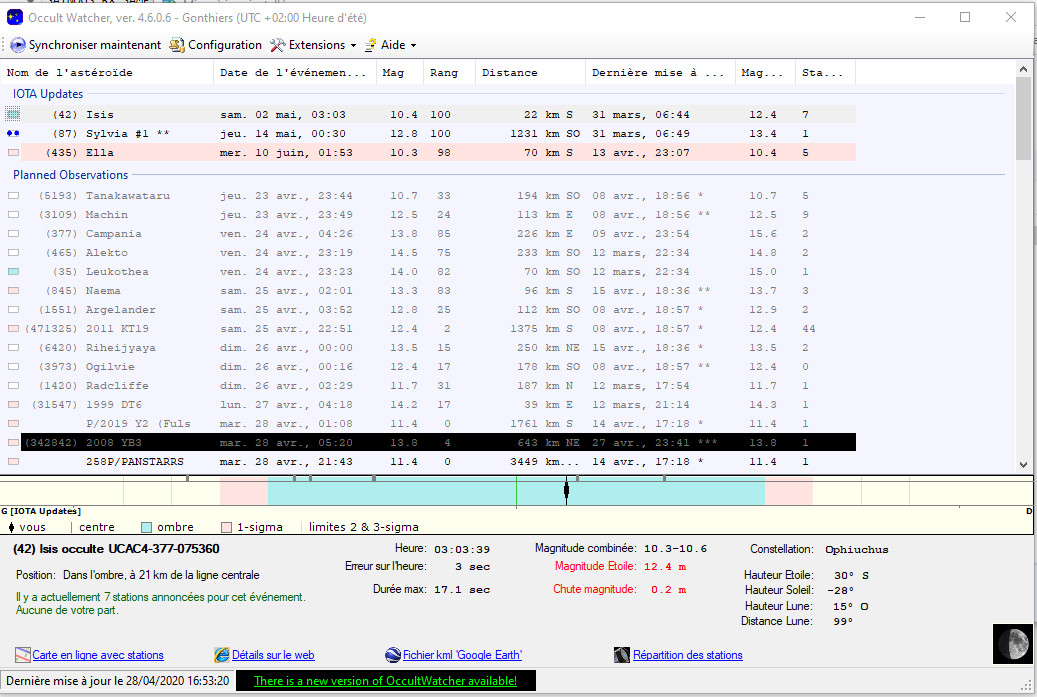
Task: Click status box for (1420) Radcliffe
Action: point(13,386)
